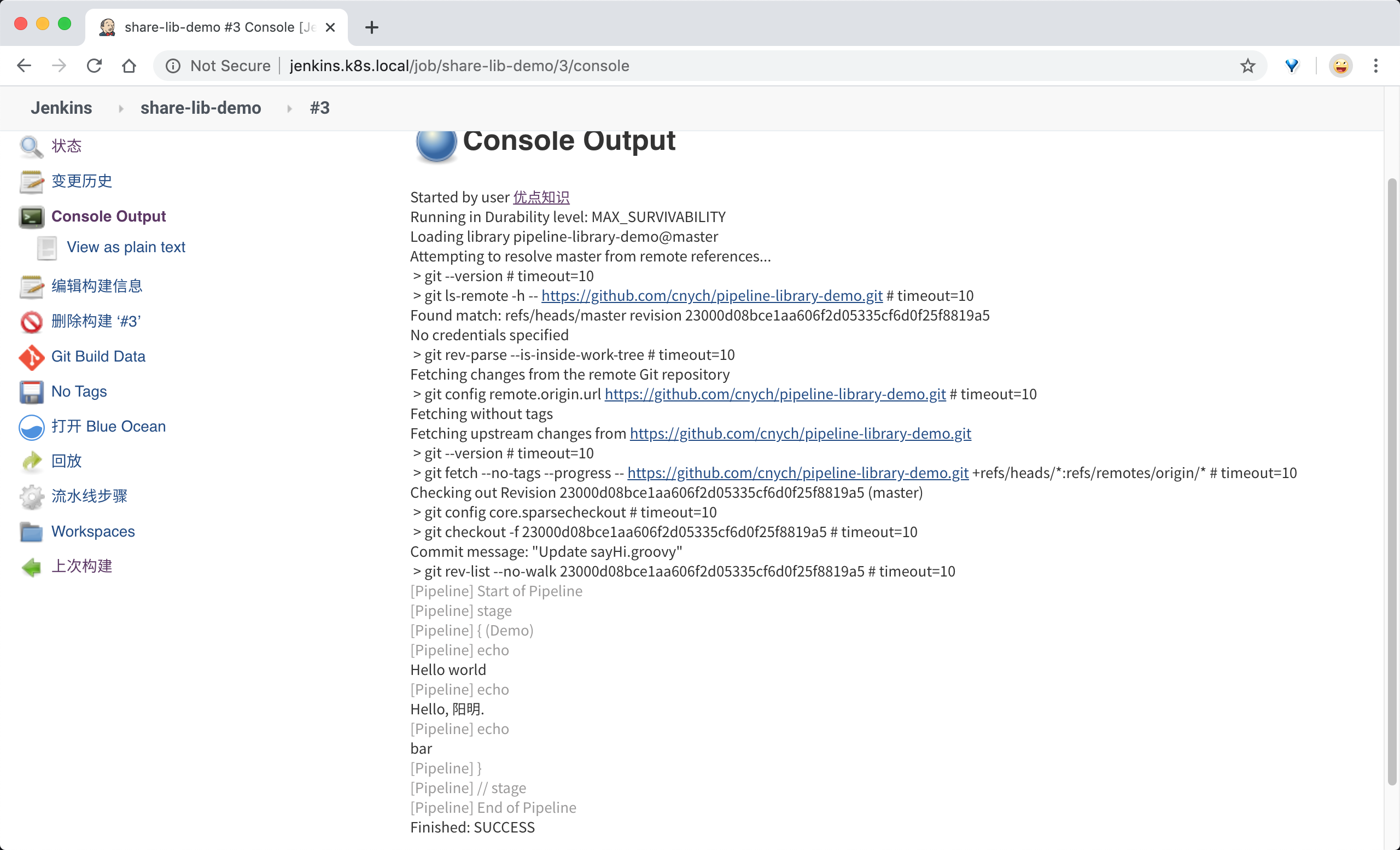Open this build in Blue Ocean
Viewport: 1400px width, 850px height.
(x=108, y=426)
